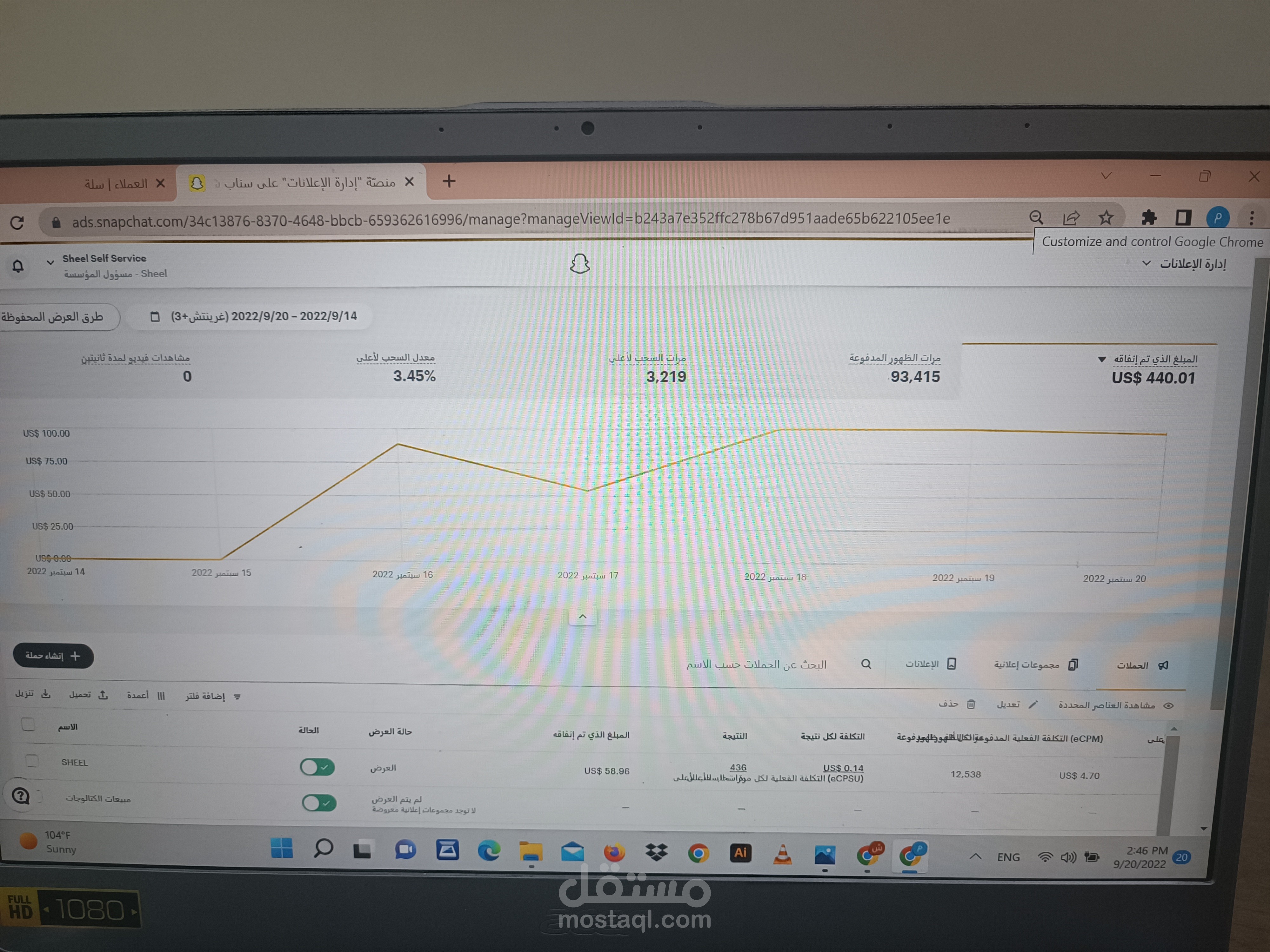Open the Chrome profile avatar
Image resolution: width=1270 pixels, height=952 pixels.
click(1218, 217)
